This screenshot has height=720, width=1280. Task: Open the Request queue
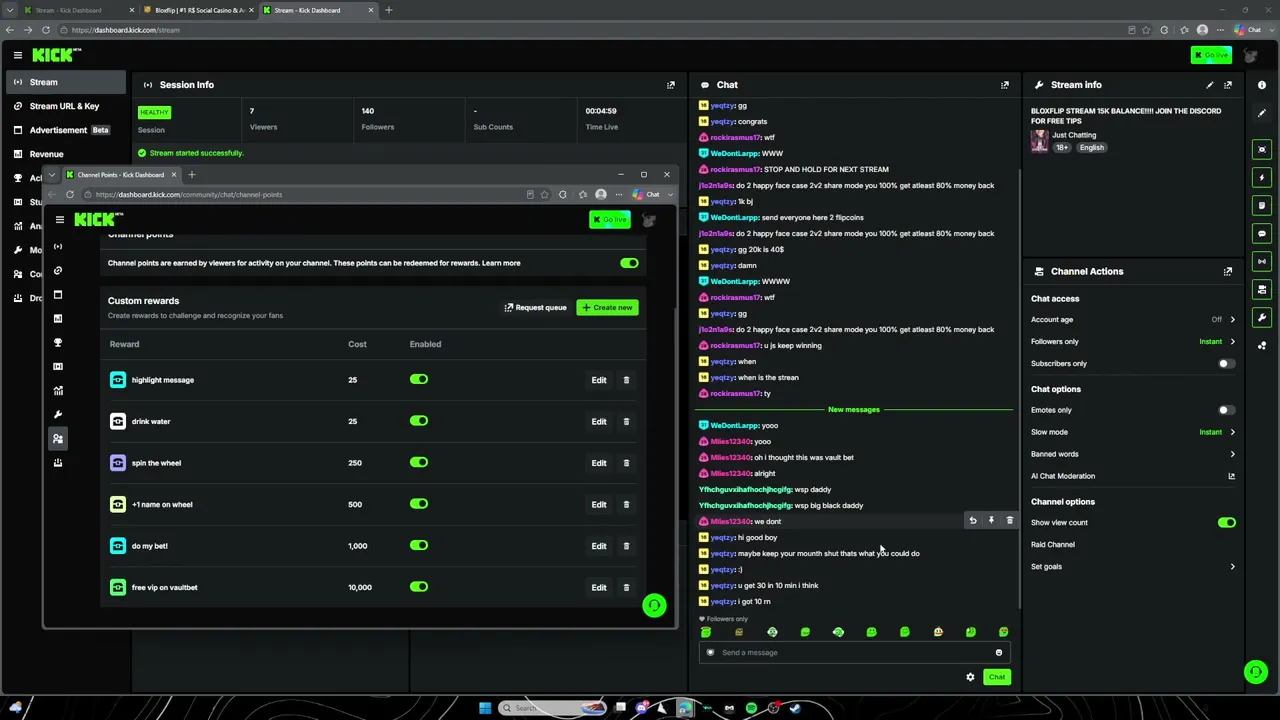536,307
